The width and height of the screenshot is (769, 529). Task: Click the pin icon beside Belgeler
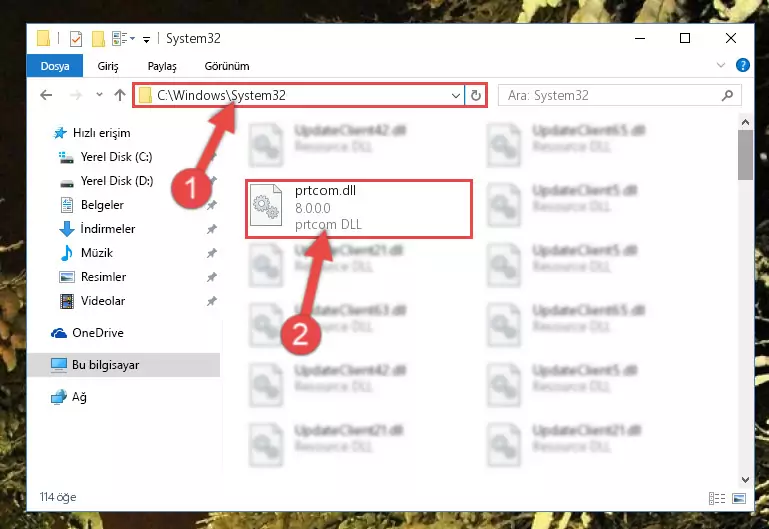pos(211,205)
